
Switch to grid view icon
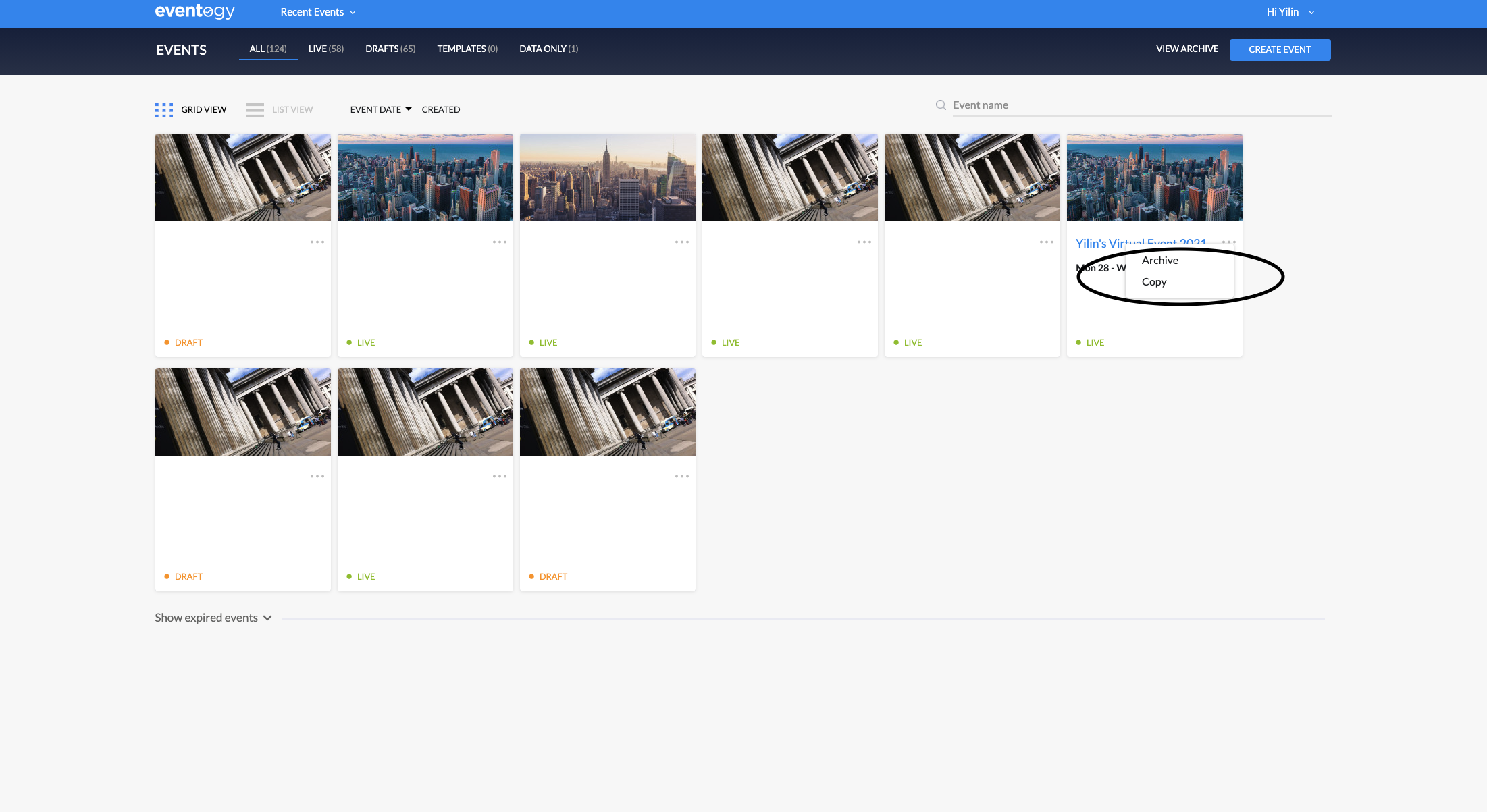[x=164, y=110]
